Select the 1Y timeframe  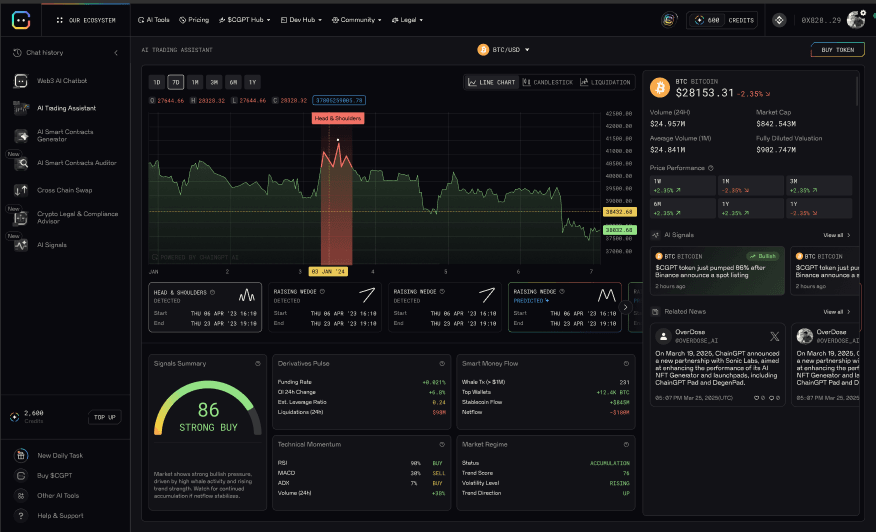253,82
